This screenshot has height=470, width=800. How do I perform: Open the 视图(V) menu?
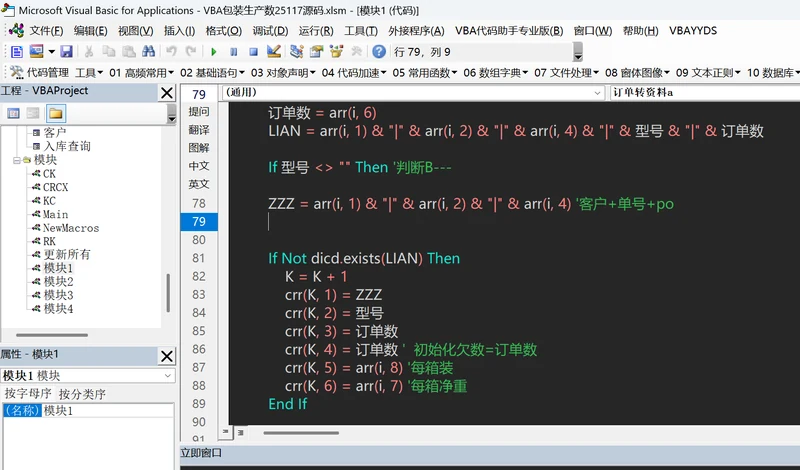(x=136, y=31)
